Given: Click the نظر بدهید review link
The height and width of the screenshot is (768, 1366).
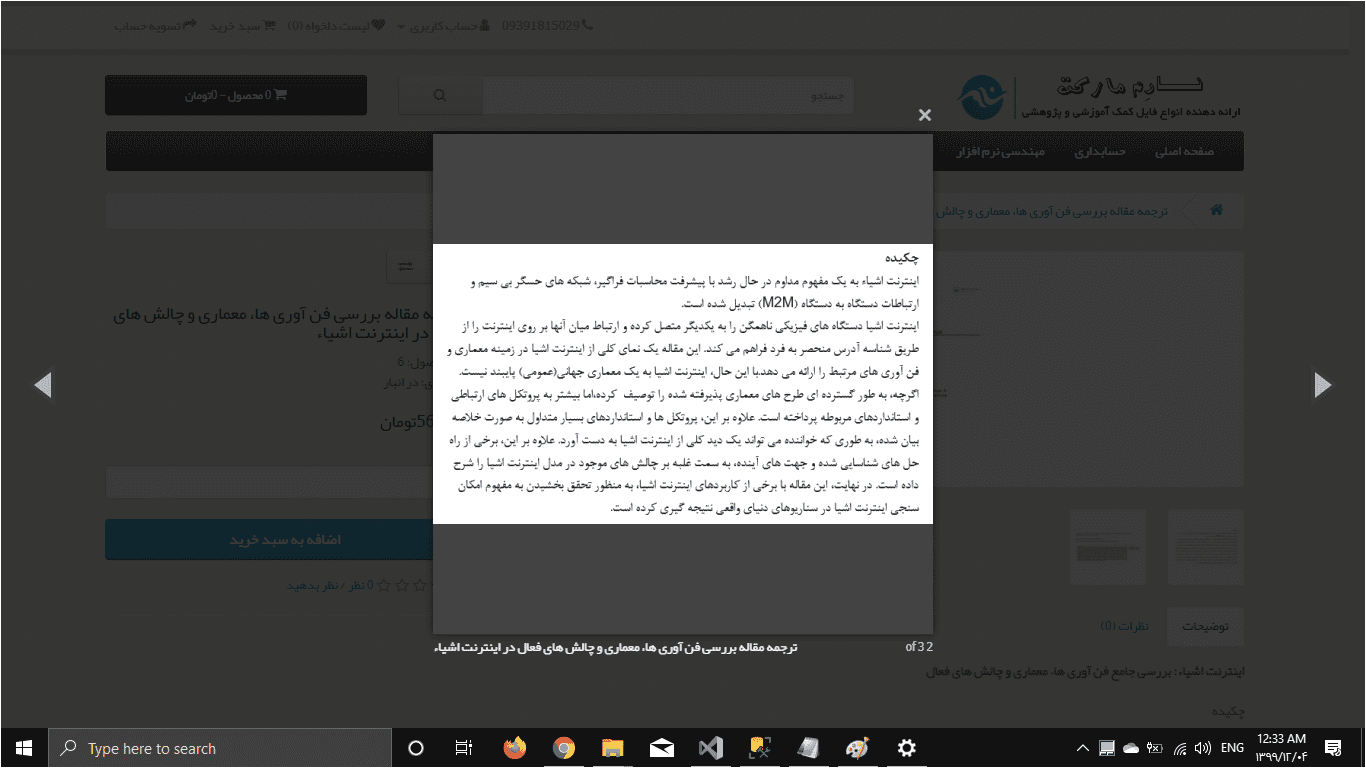Looking at the screenshot, I should point(312,585).
